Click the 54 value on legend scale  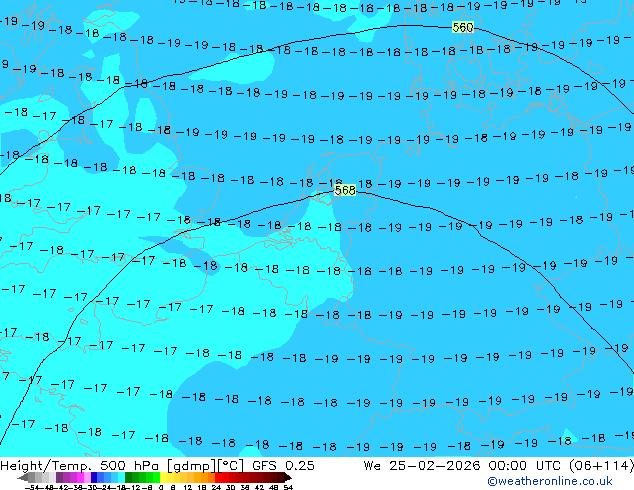(x=289, y=488)
